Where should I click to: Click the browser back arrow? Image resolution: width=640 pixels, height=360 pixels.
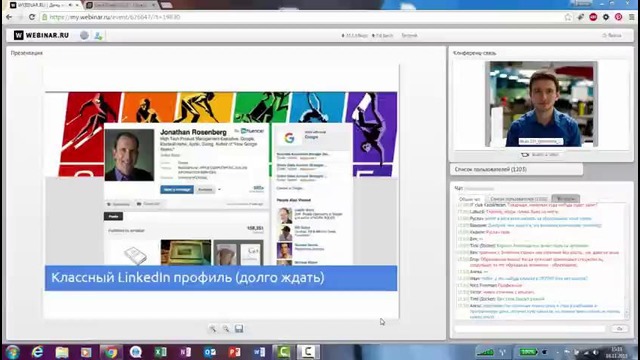click(x=9, y=17)
